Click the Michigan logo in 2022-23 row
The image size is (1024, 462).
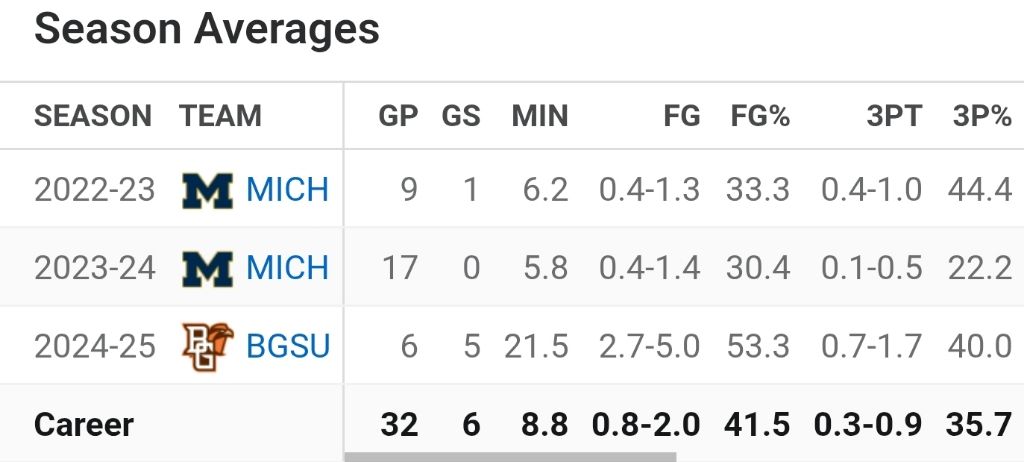[x=207, y=189]
